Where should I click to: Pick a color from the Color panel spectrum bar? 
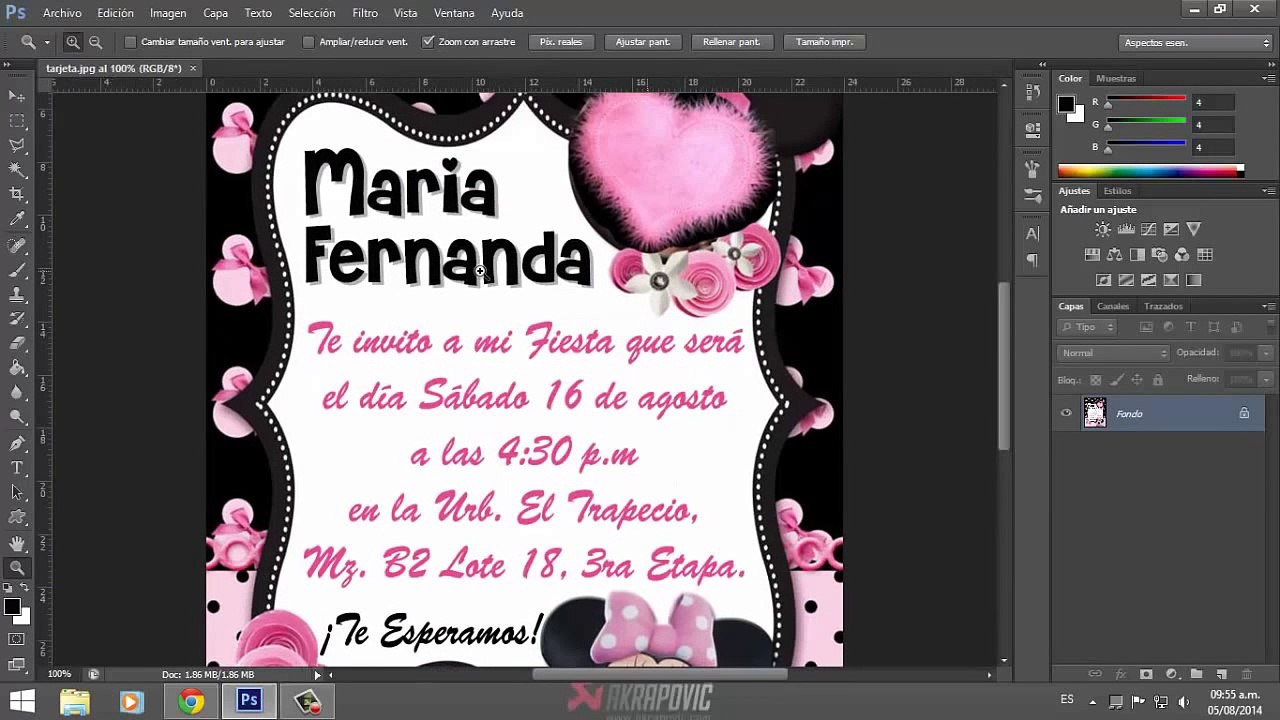(x=1150, y=171)
